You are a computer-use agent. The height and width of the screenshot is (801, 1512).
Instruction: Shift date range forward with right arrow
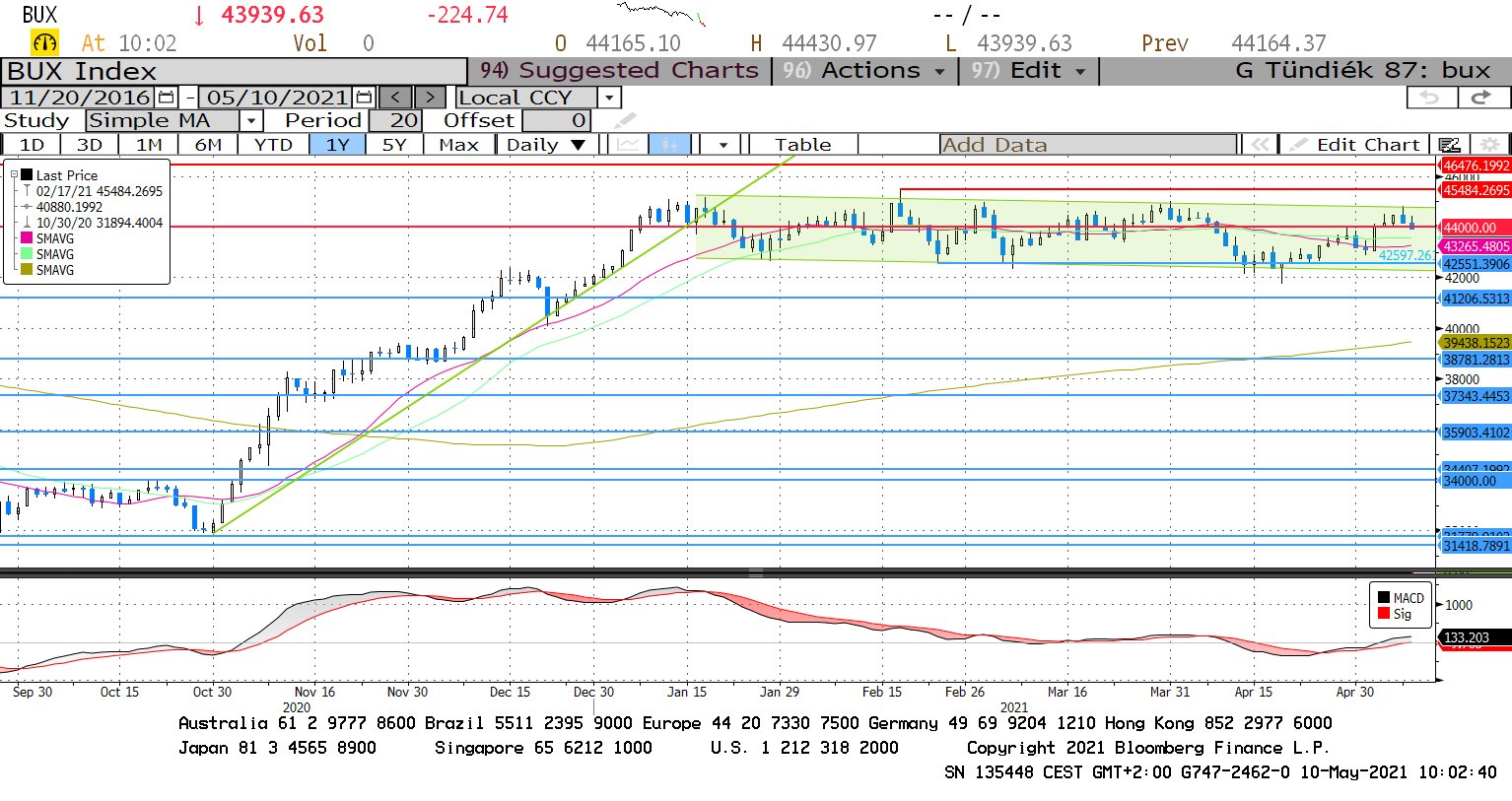point(430,97)
